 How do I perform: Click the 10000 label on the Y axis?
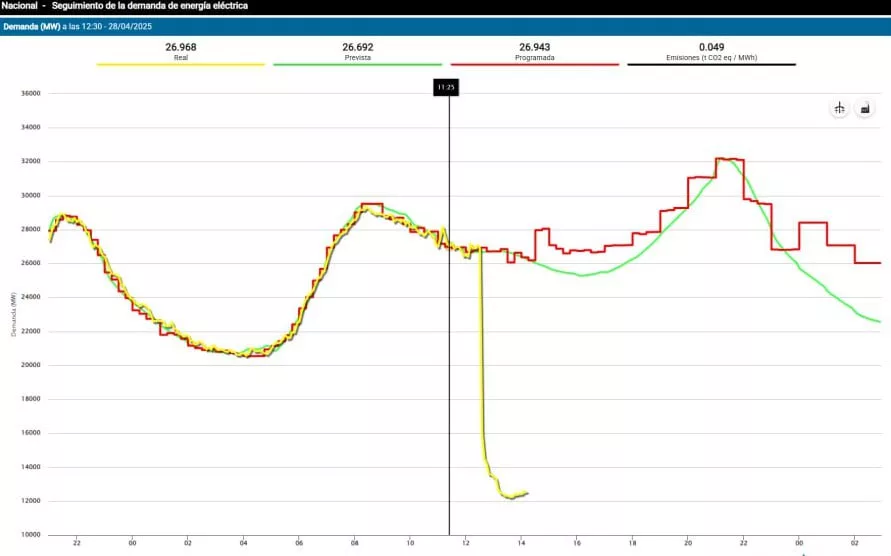click(30, 535)
